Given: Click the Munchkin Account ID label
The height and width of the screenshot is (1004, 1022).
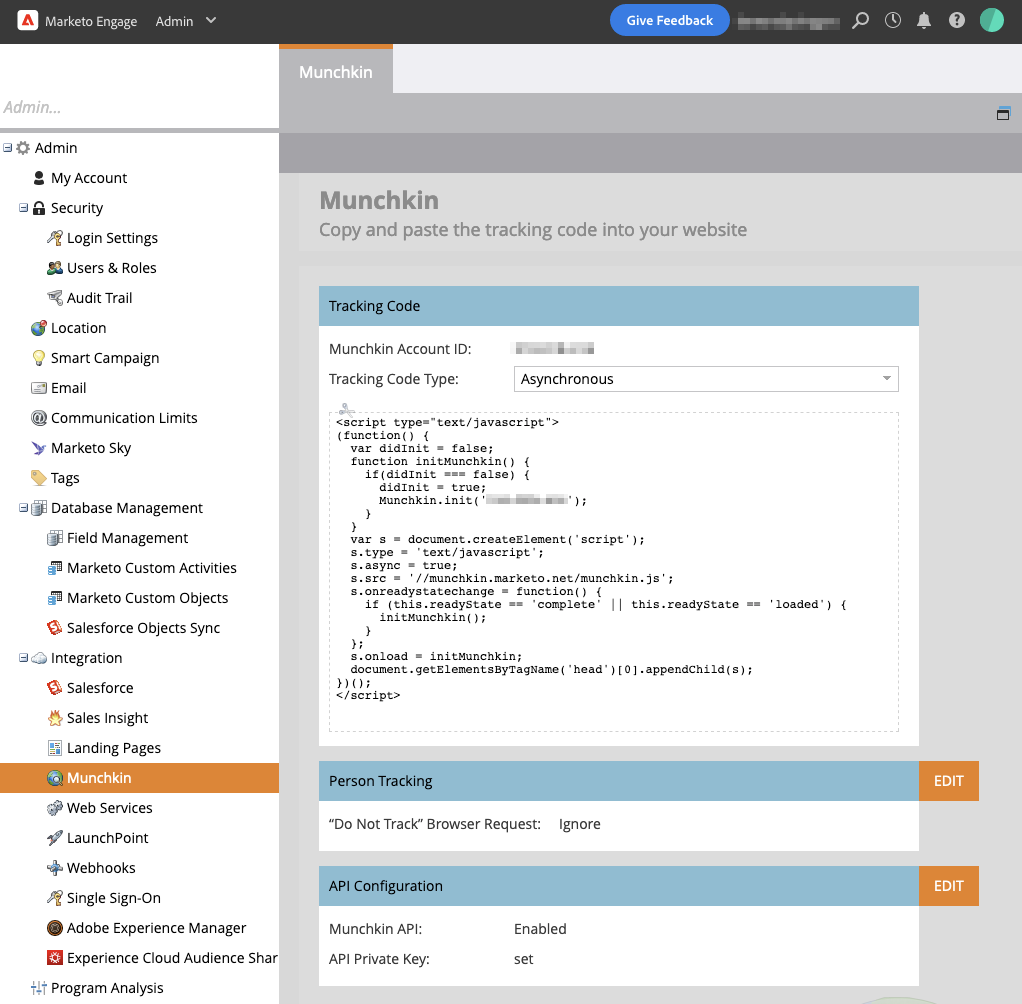Looking at the screenshot, I should click(x=400, y=349).
